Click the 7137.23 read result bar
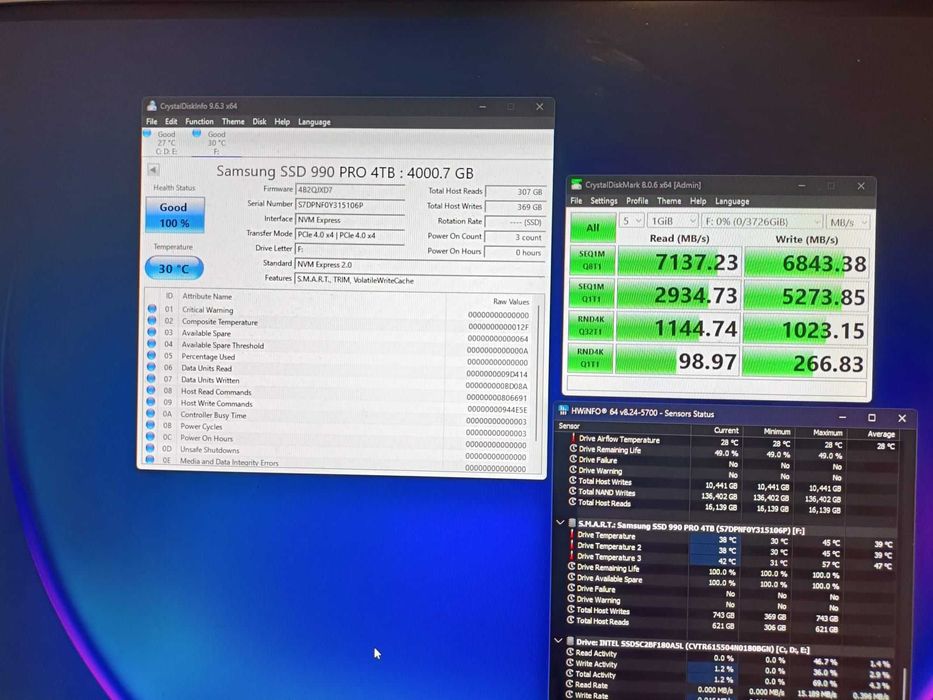933x700 pixels. point(680,262)
